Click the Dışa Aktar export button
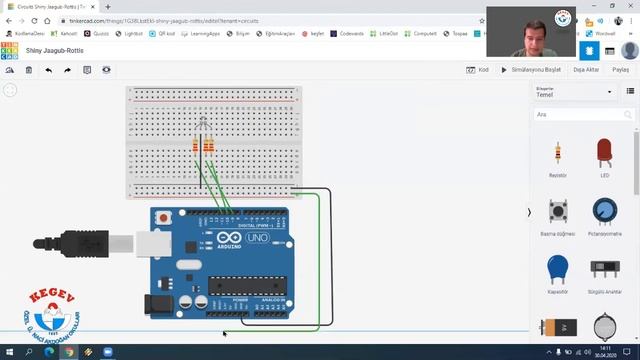The height and width of the screenshot is (360, 640). [586, 70]
